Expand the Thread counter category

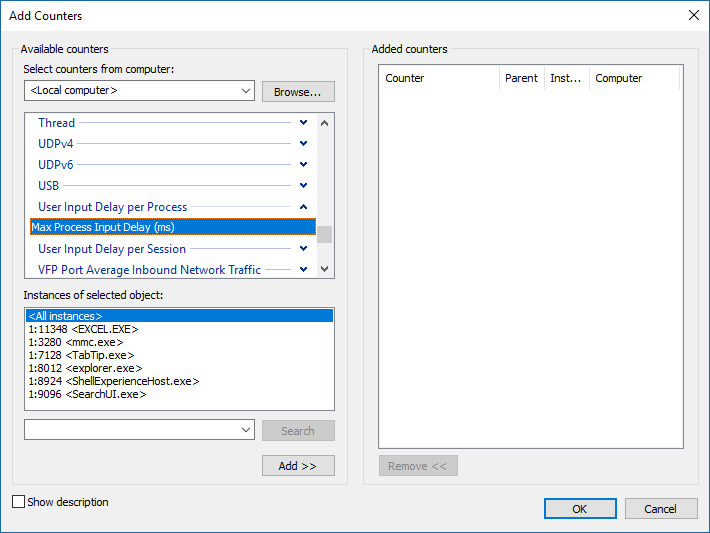tap(303, 123)
